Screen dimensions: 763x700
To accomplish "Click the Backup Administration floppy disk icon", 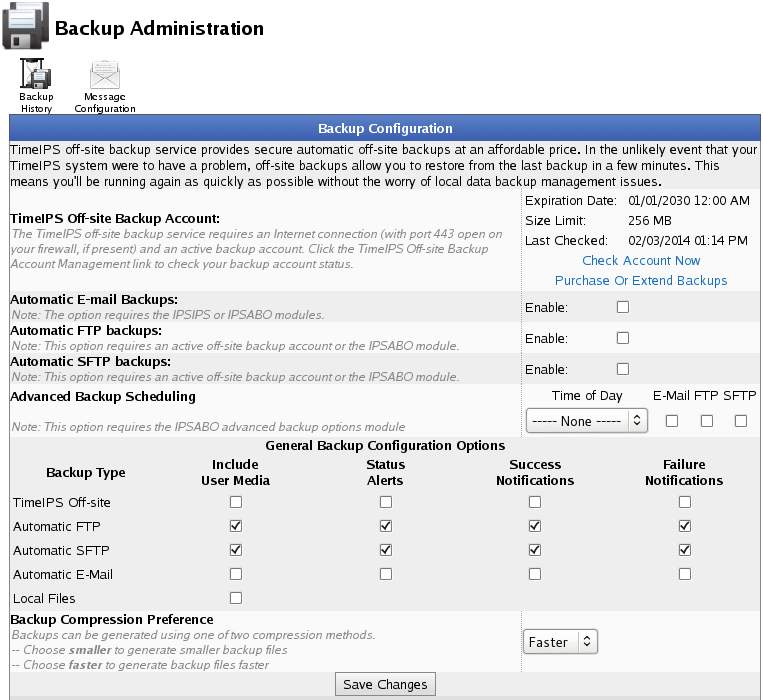I will (x=25, y=25).
